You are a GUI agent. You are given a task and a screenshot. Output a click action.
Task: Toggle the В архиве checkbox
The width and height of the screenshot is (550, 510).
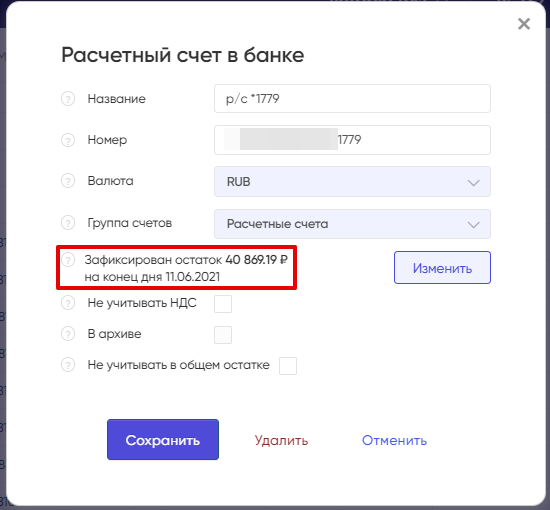pyautogui.click(x=223, y=335)
